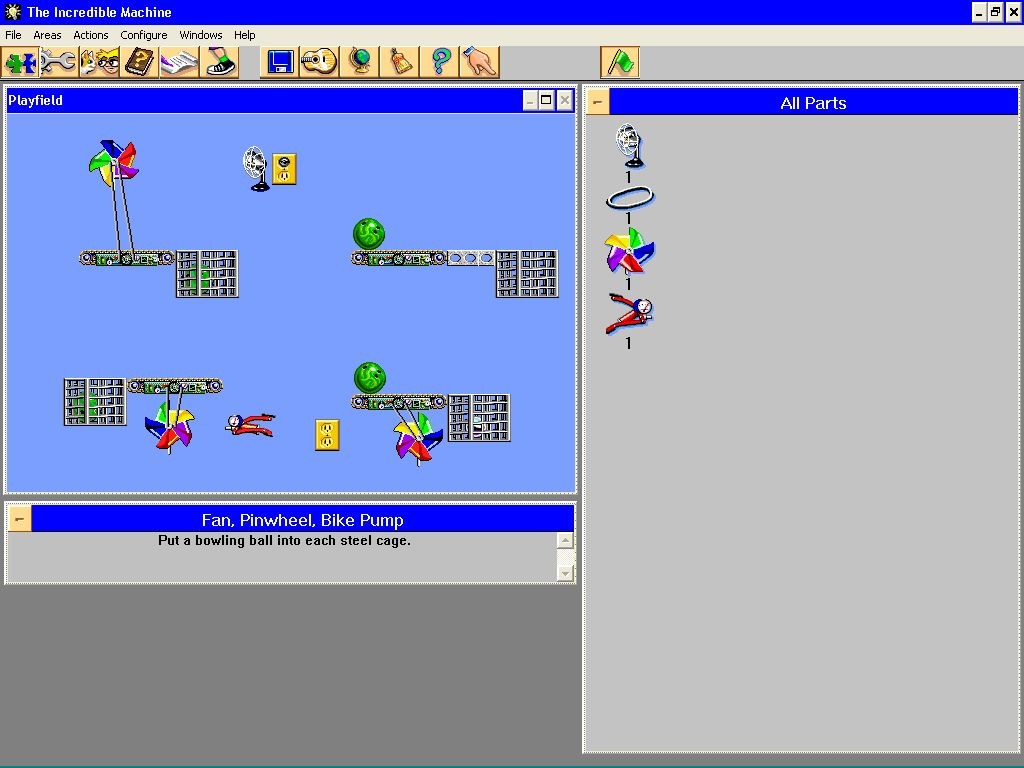Select the perforated metal ramp piece
Image resolution: width=1024 pixels, height=768 pixels.
471,259
